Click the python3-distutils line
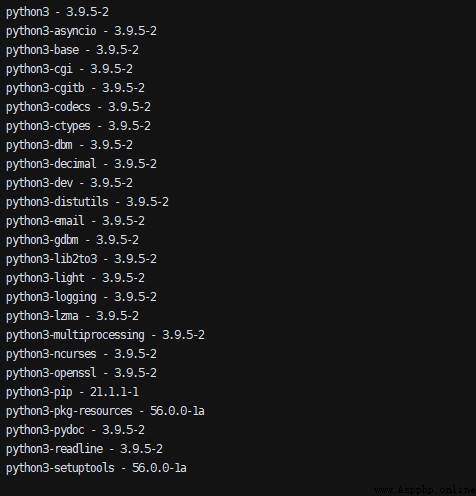476x496 pixels. click(87, 203)
